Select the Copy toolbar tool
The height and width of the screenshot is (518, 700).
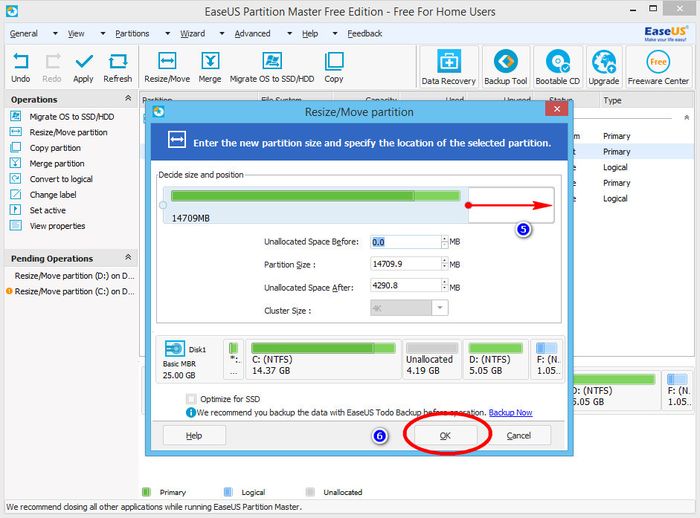(x=334, y=61)
